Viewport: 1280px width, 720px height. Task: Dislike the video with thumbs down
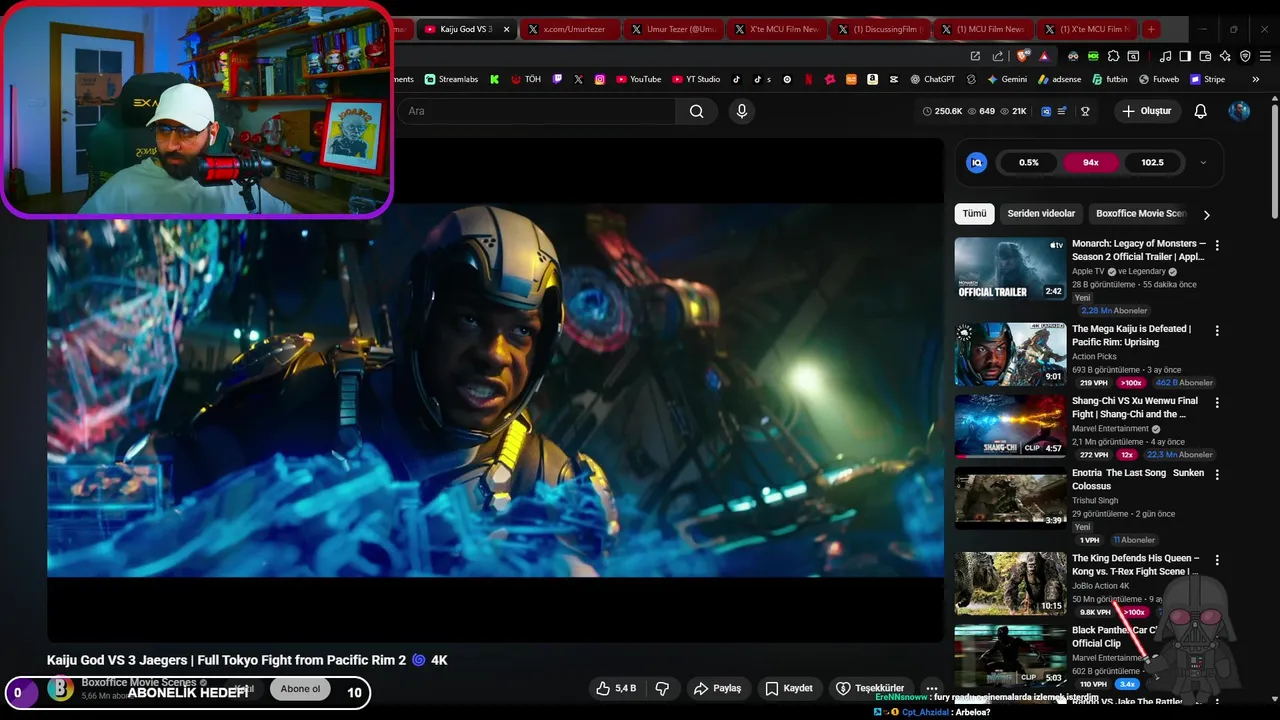[662, 688]
